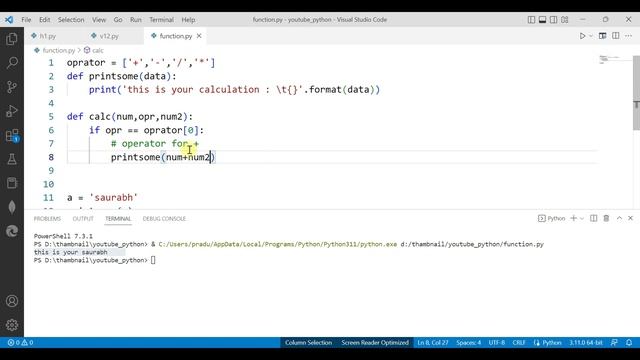The width and height of the screenshot is (640, 360).
Task: Open the Selection menu
Action: tap(71, 20)
